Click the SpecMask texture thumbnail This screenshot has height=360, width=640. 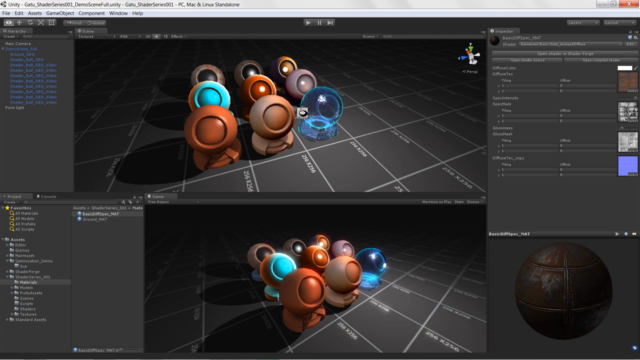tap(628, 112)
